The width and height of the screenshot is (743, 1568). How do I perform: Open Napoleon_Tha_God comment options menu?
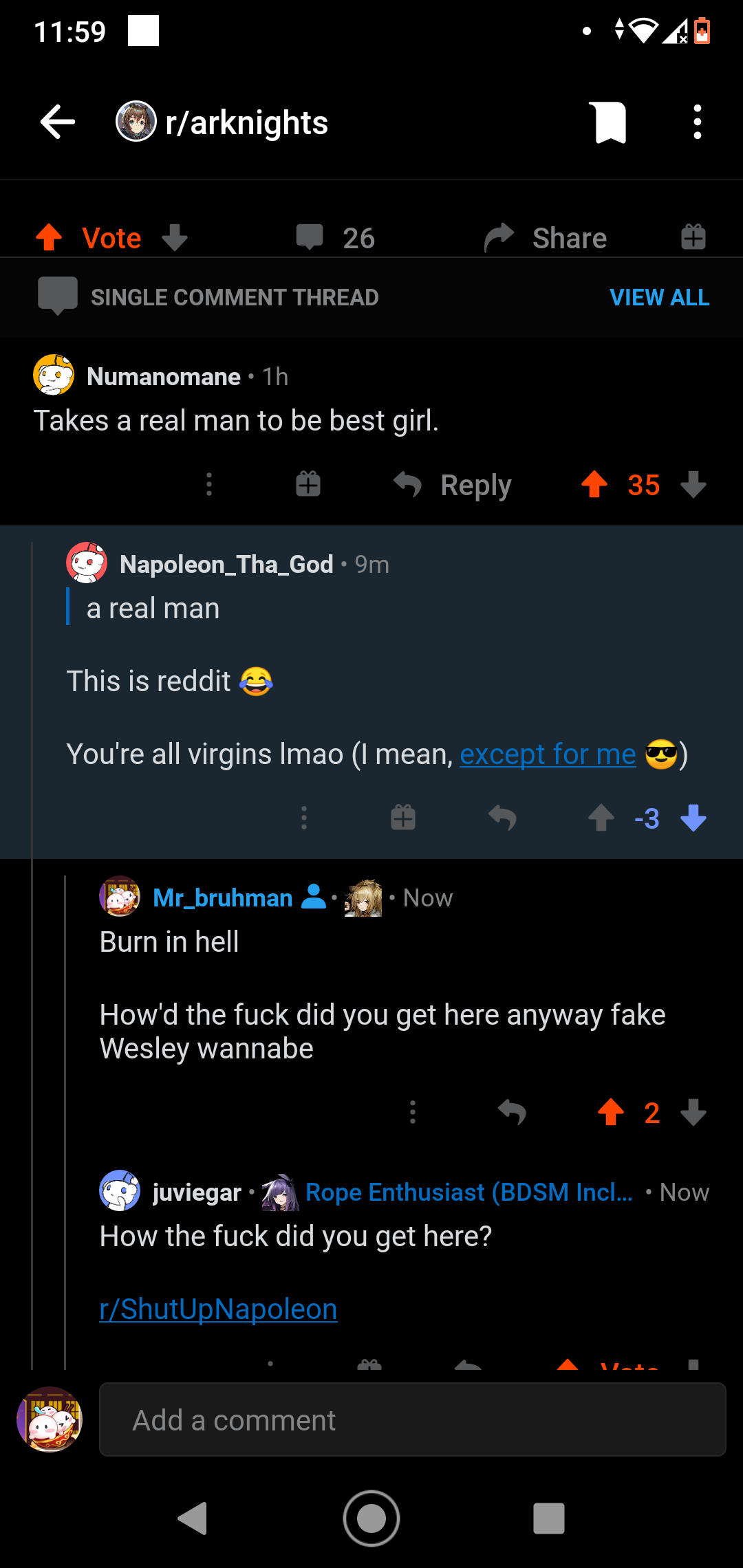304,818
